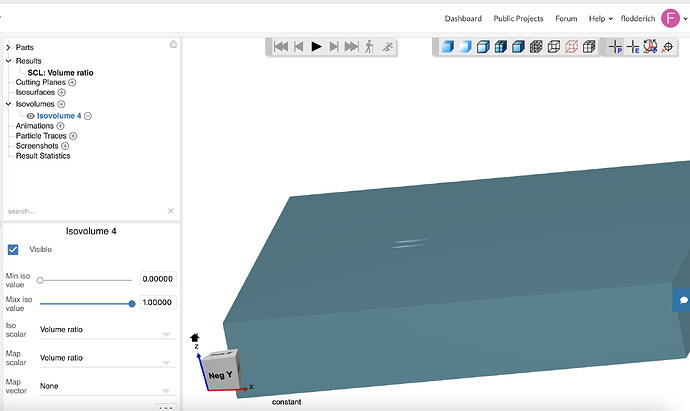The image size is (690, 411).
Task: Skip to last animation frame
Action: click(x=352, y=47)
